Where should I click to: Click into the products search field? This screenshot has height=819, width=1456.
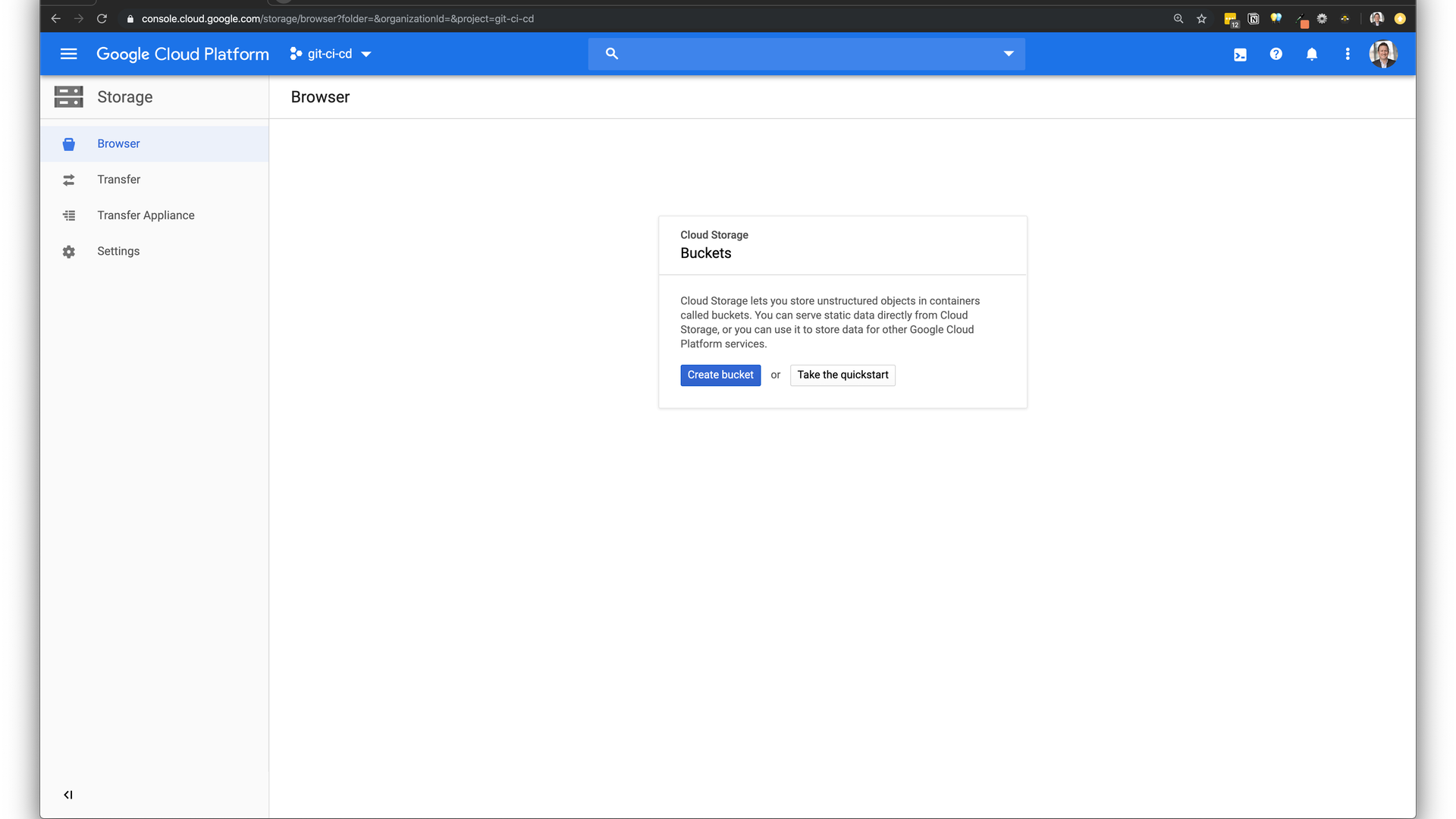point(804,54)
